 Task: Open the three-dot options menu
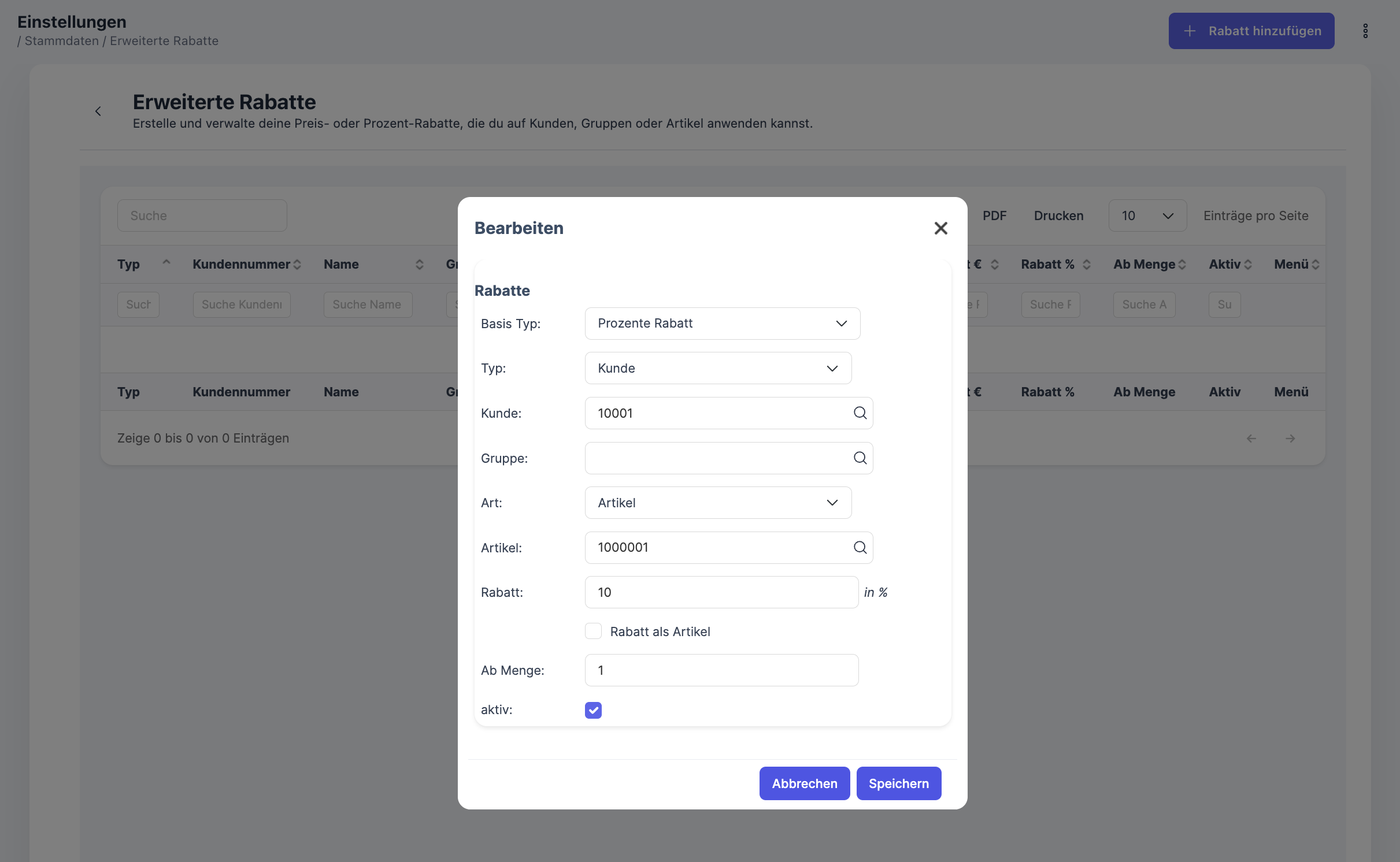pyautogui.click(x=1365, y=31)
